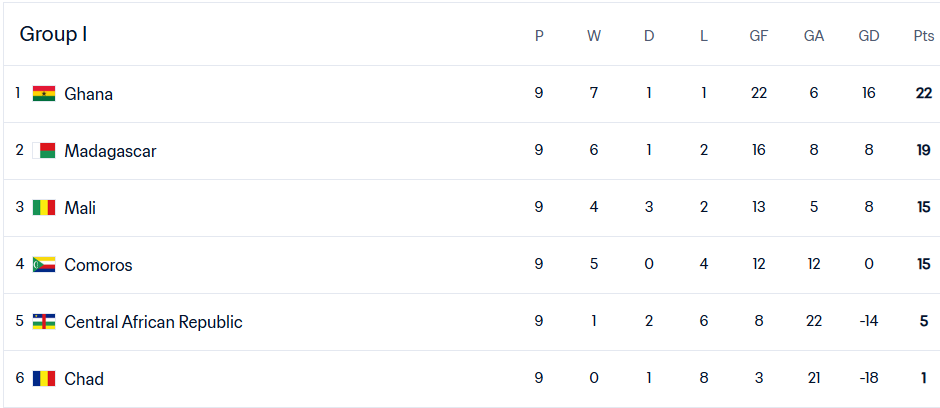Click the Central African Republic flag
The height and width of the screenshot is (408, 940).
[x=43, y=322]
